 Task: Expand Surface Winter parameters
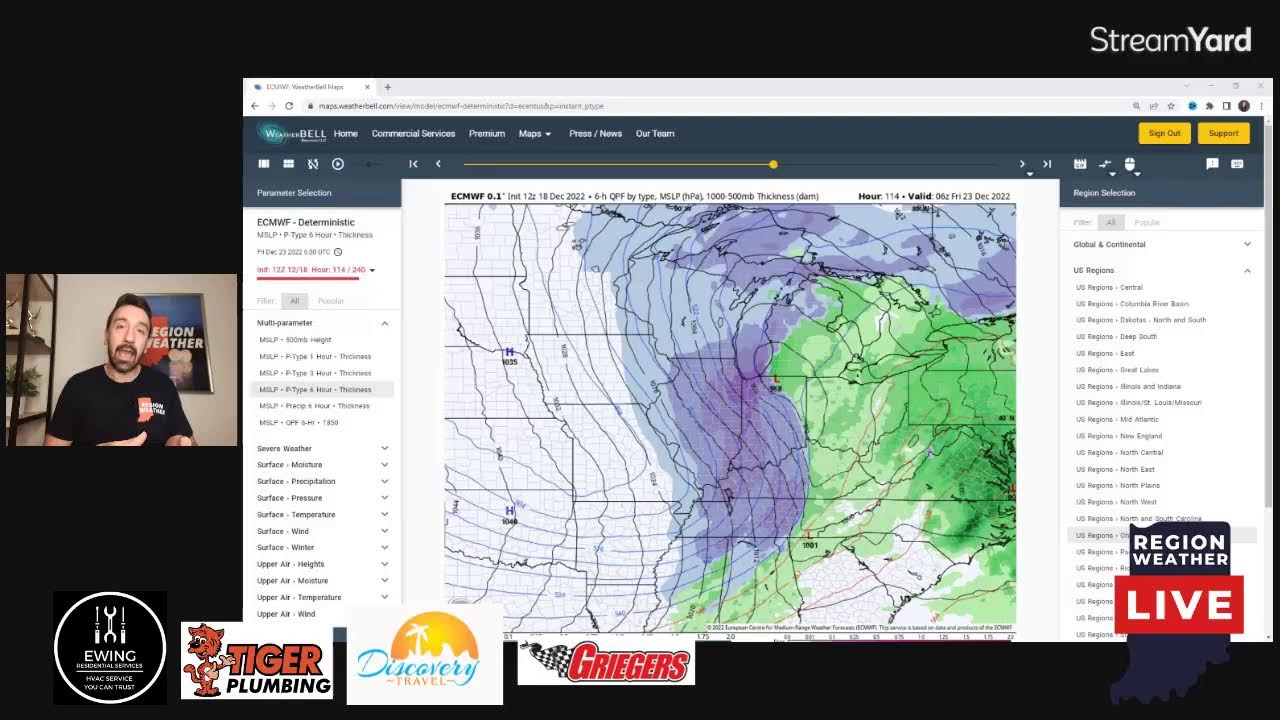pos(385,547)
